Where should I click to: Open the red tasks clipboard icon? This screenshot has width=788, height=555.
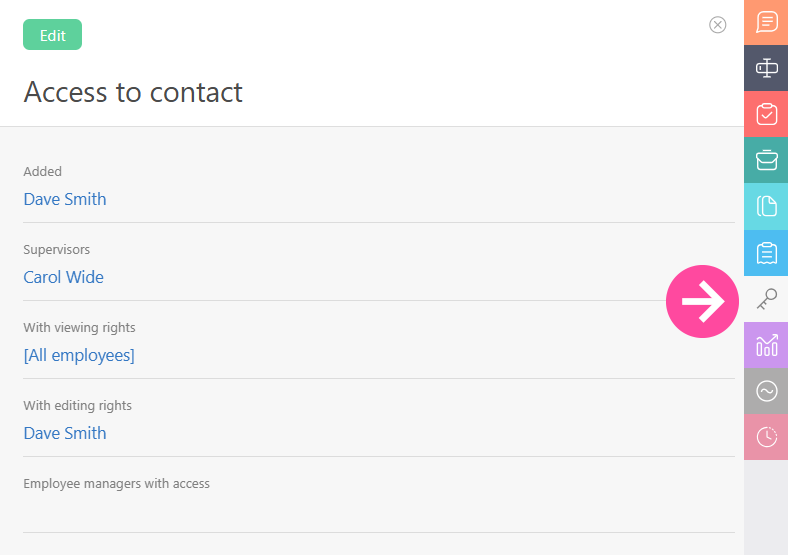tap(766, 114)
